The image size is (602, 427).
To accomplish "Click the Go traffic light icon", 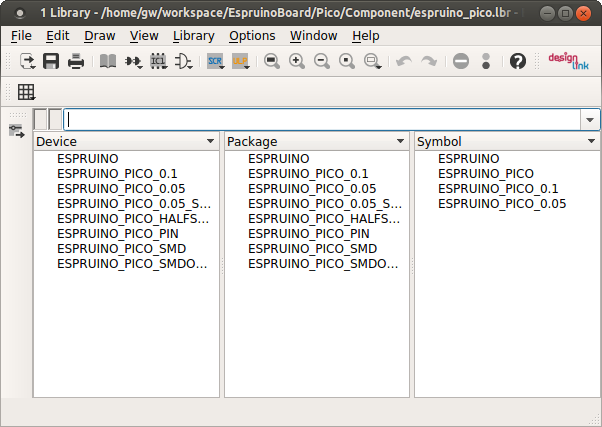I will coord(486,61).
